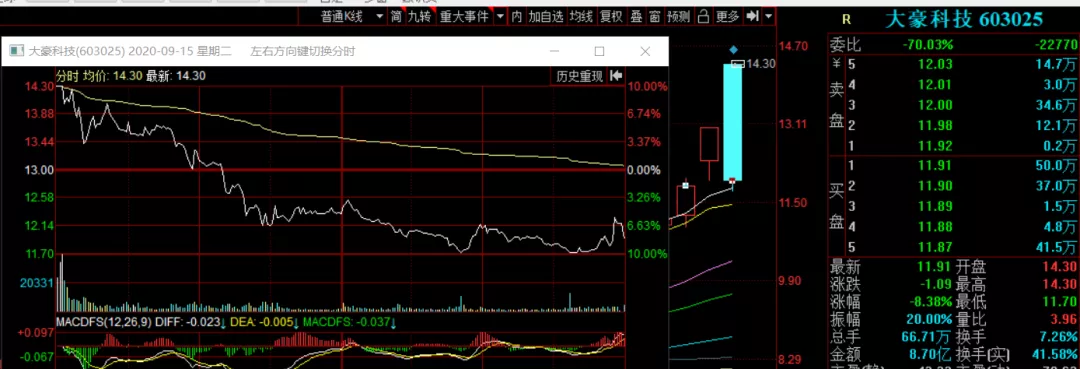Toggle the 九转 indicator
1080x369 pixels.
point(420,16)
